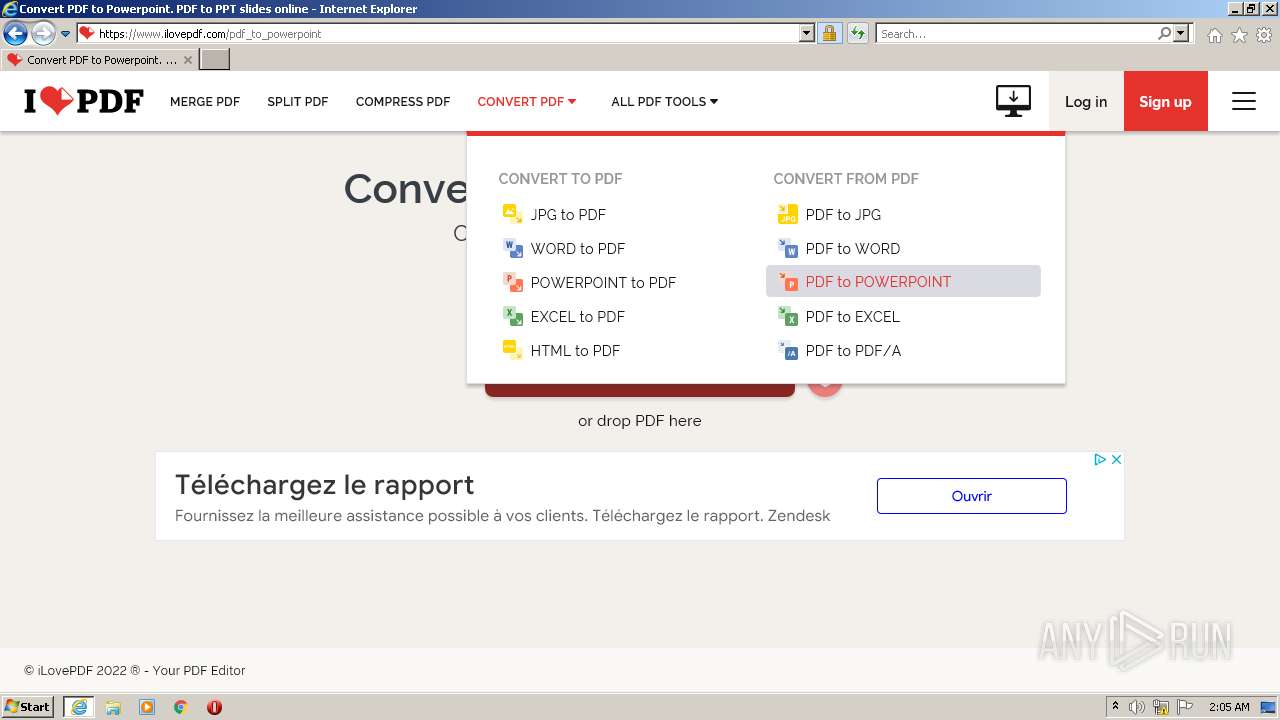The width and height of the screenshot is (1280, 720).
Task: Open Internet Explorer in taskbar
Action: click(x=79, y=706)
